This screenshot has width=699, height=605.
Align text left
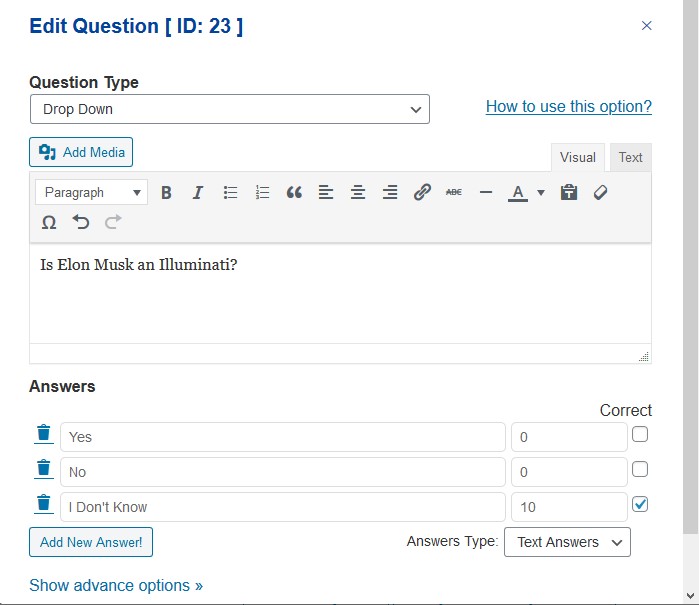pyautogui.click(x=326, y=193)
